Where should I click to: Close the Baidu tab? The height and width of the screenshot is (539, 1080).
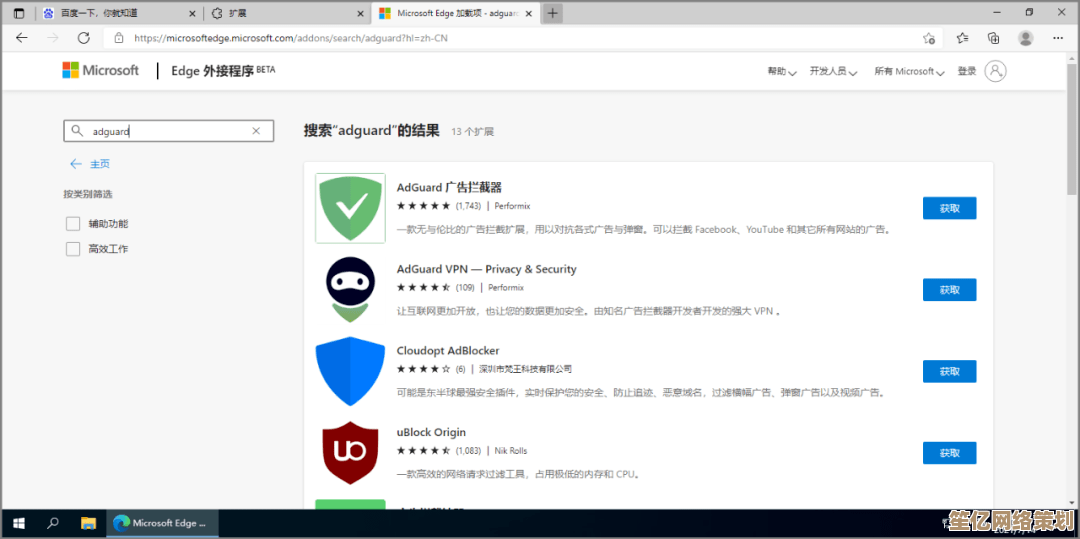[190, 13]
